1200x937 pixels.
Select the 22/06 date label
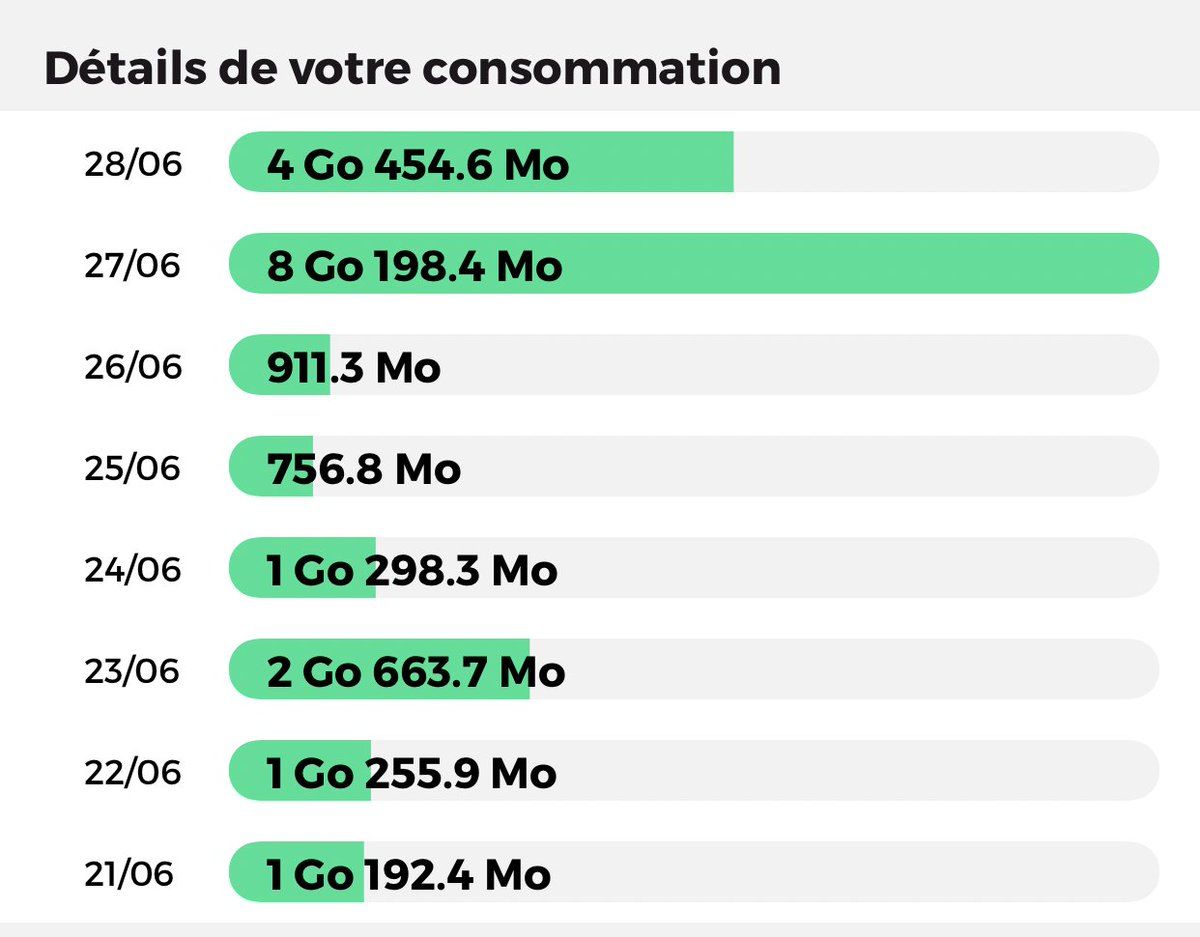133,772
